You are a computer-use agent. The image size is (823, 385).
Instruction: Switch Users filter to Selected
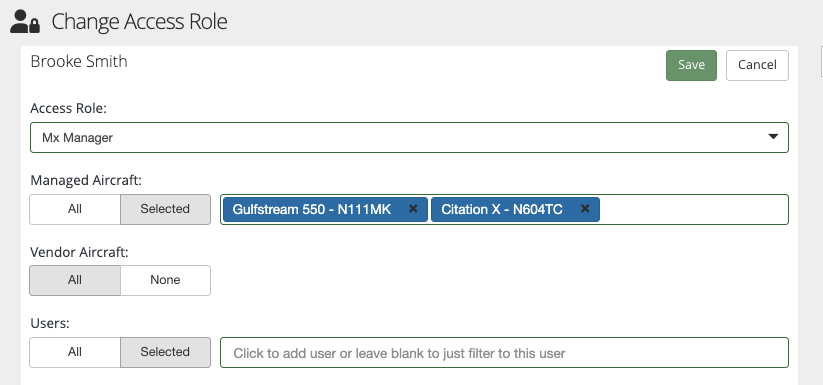coord(165,352)
